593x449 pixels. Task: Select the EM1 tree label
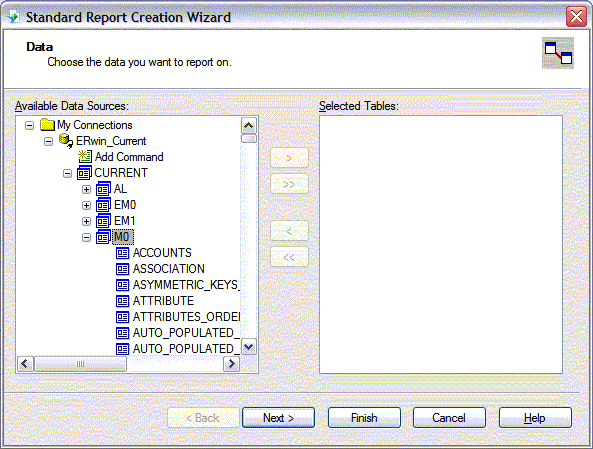(124, 221)
